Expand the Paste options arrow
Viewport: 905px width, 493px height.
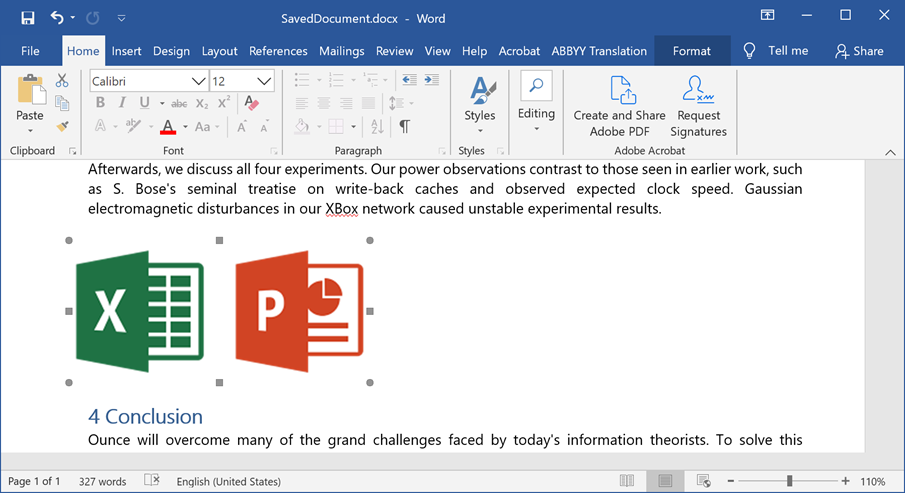click(x=30, y=131)
